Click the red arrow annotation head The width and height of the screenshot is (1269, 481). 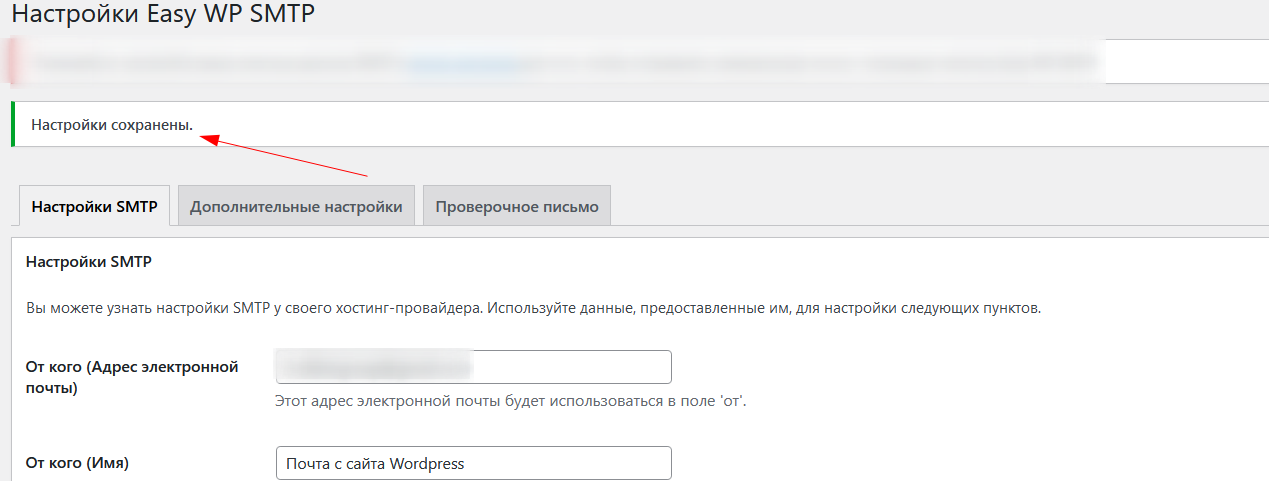pyautogui.click(x=209, y=140)
